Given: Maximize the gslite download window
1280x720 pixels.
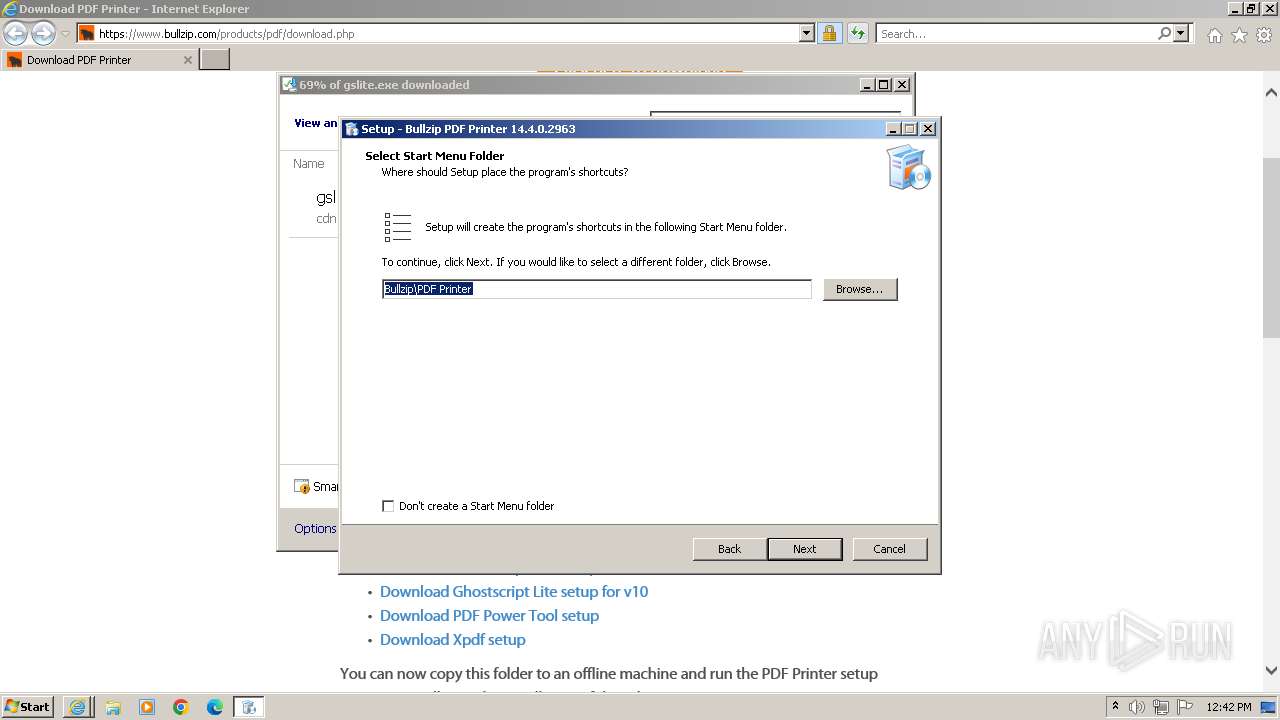Looking at the screenshot, I should tap(884, 85).
